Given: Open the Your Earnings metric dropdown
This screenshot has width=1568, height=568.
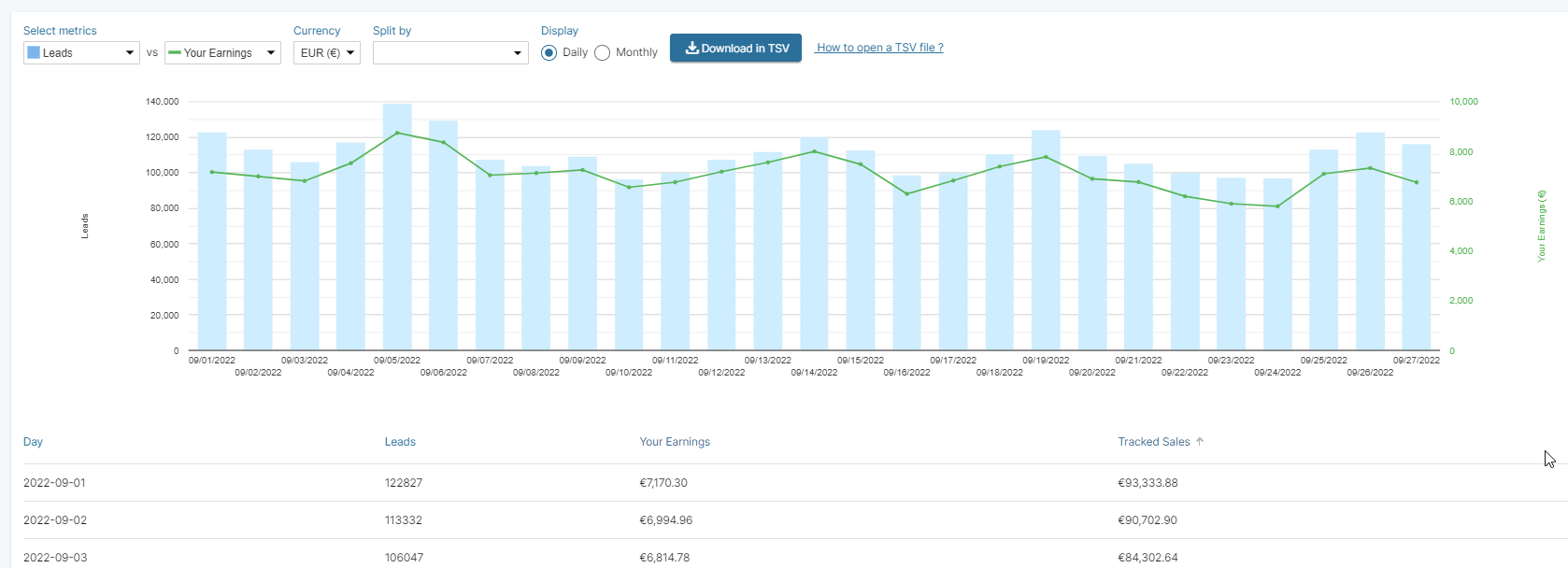Looking at the screenshot, I should point(222,53).
